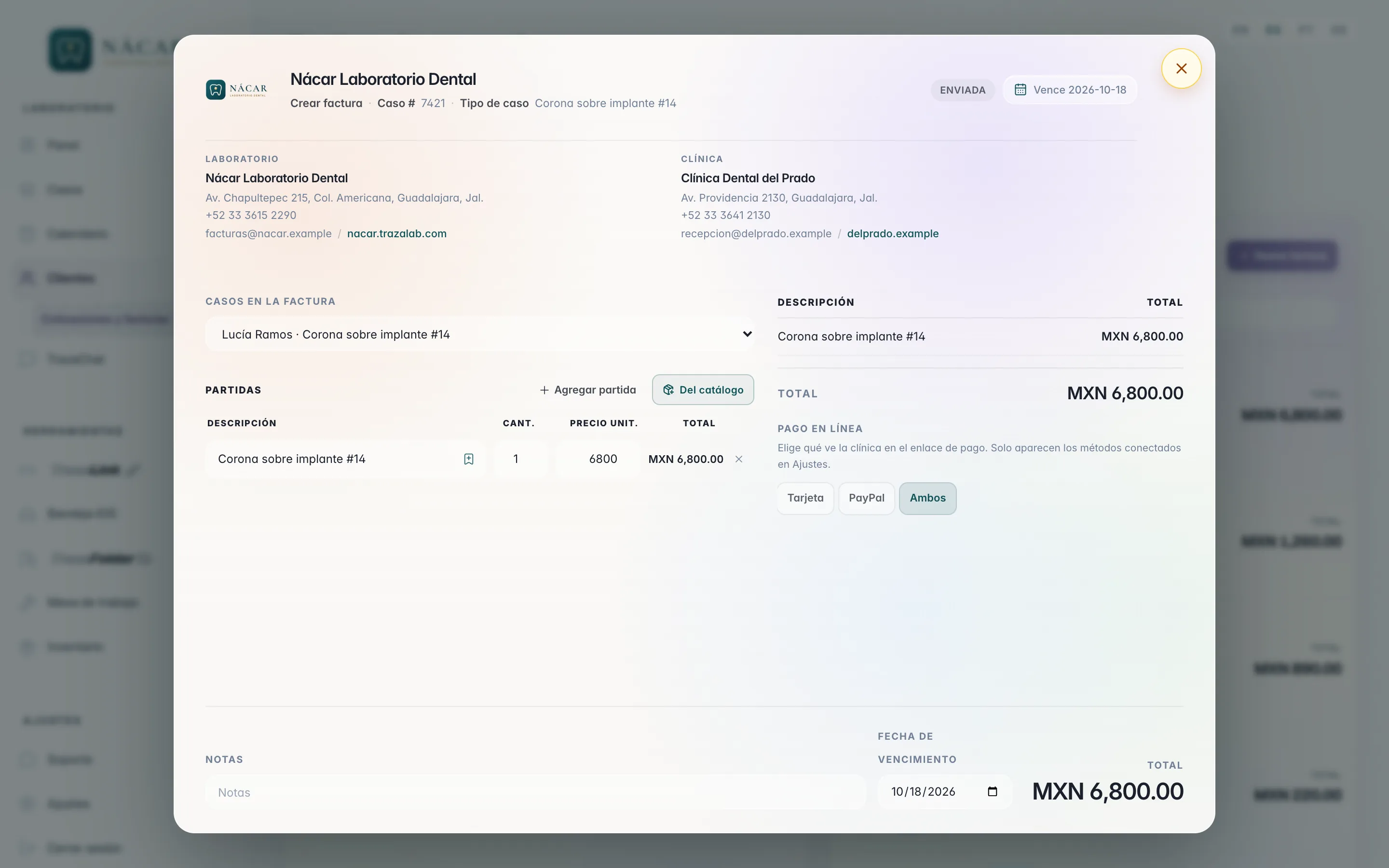Click the Vence 2026-10-18 due date pill
This screenshot has width=1389, height=868.
[1070, 90]
